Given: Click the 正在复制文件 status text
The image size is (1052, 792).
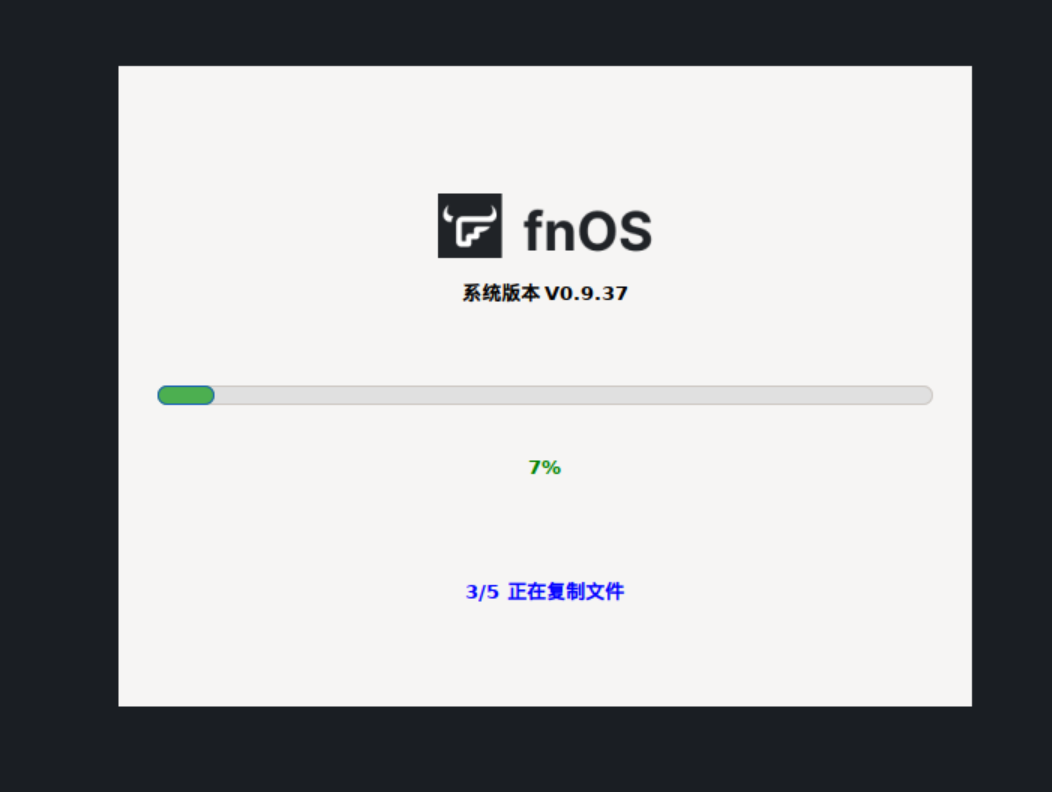Looking at the screenshot, I should [566, 591].
